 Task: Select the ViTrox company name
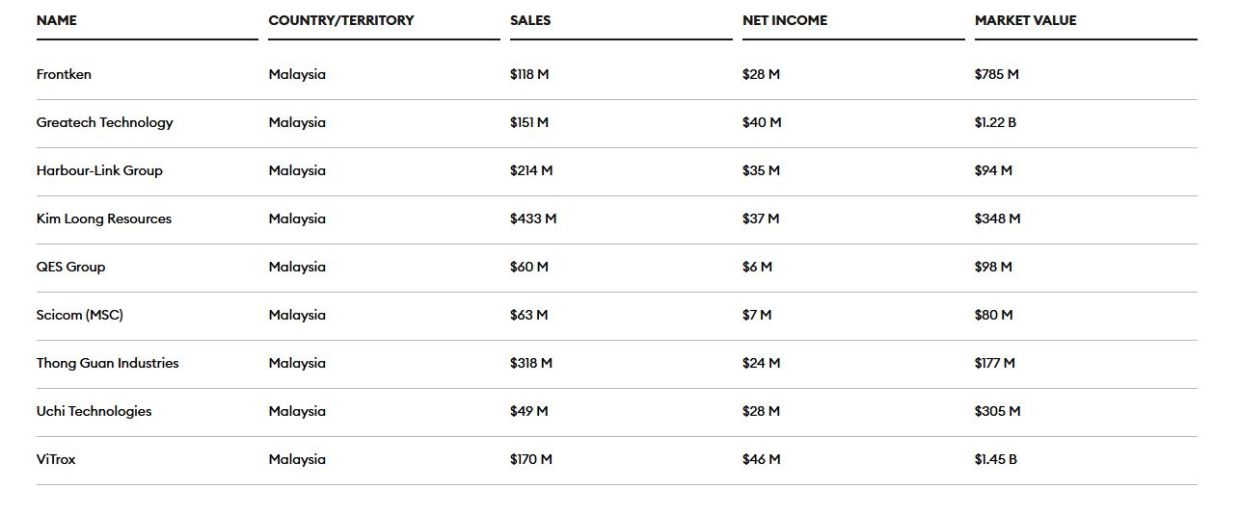pos(56,459)
